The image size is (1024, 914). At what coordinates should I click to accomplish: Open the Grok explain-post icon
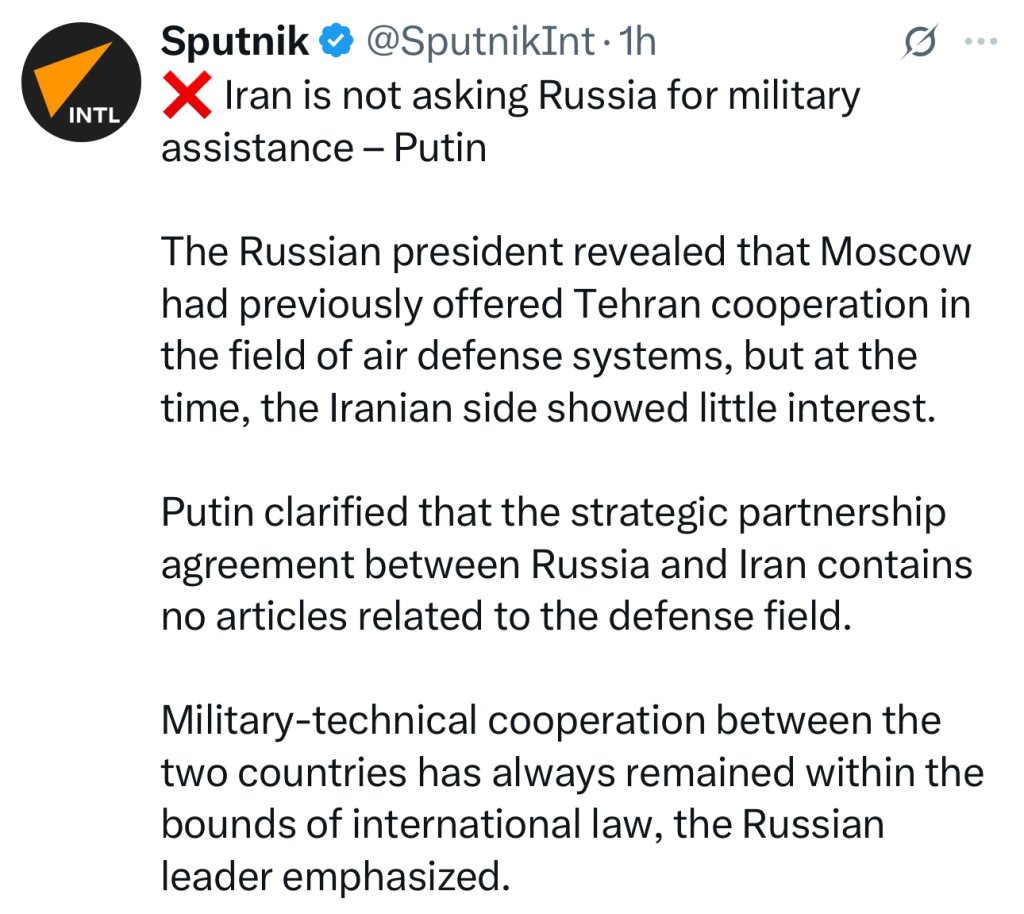click(920, 42)
